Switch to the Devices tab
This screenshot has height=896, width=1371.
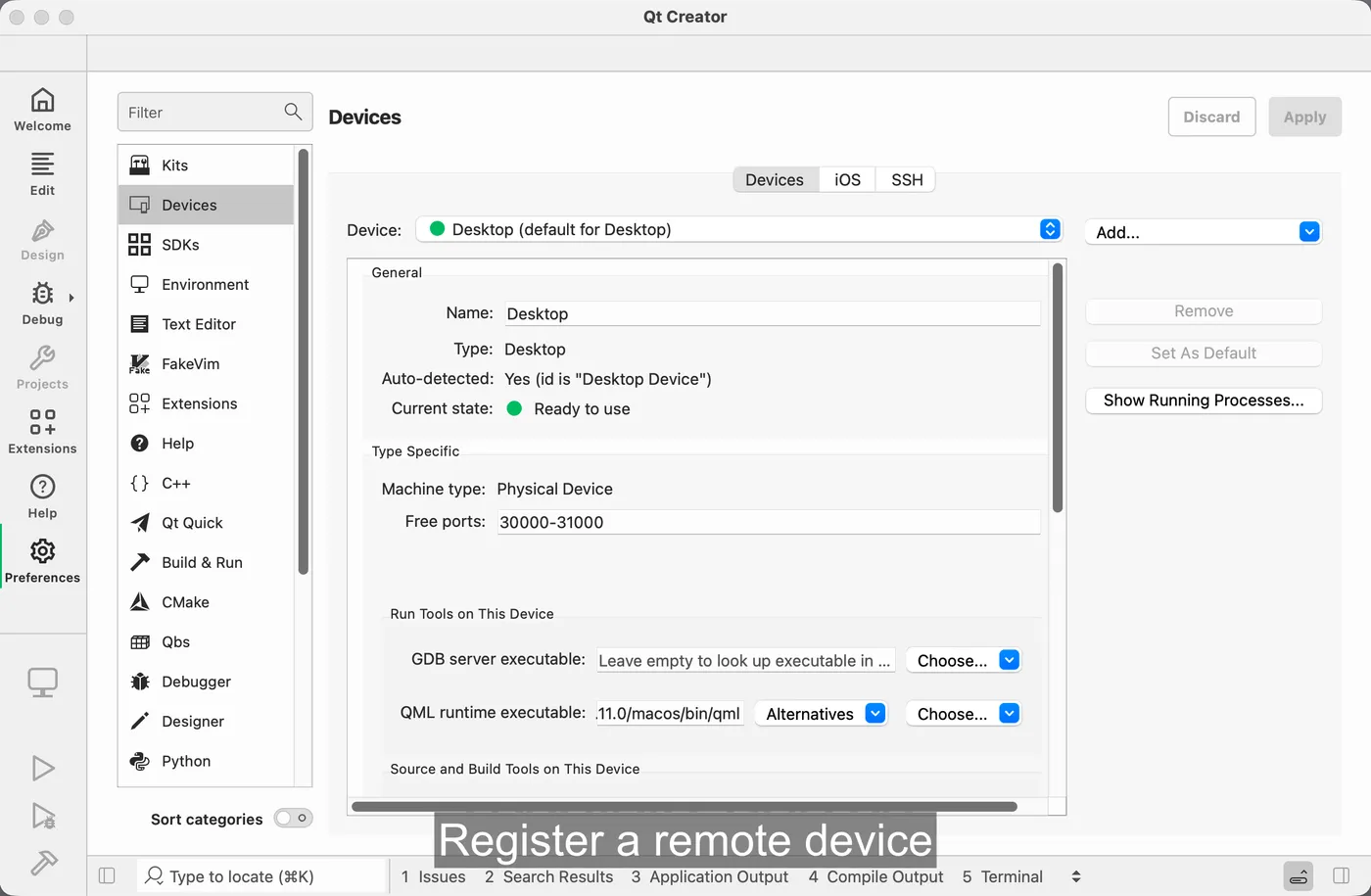[x=775, y=180]
